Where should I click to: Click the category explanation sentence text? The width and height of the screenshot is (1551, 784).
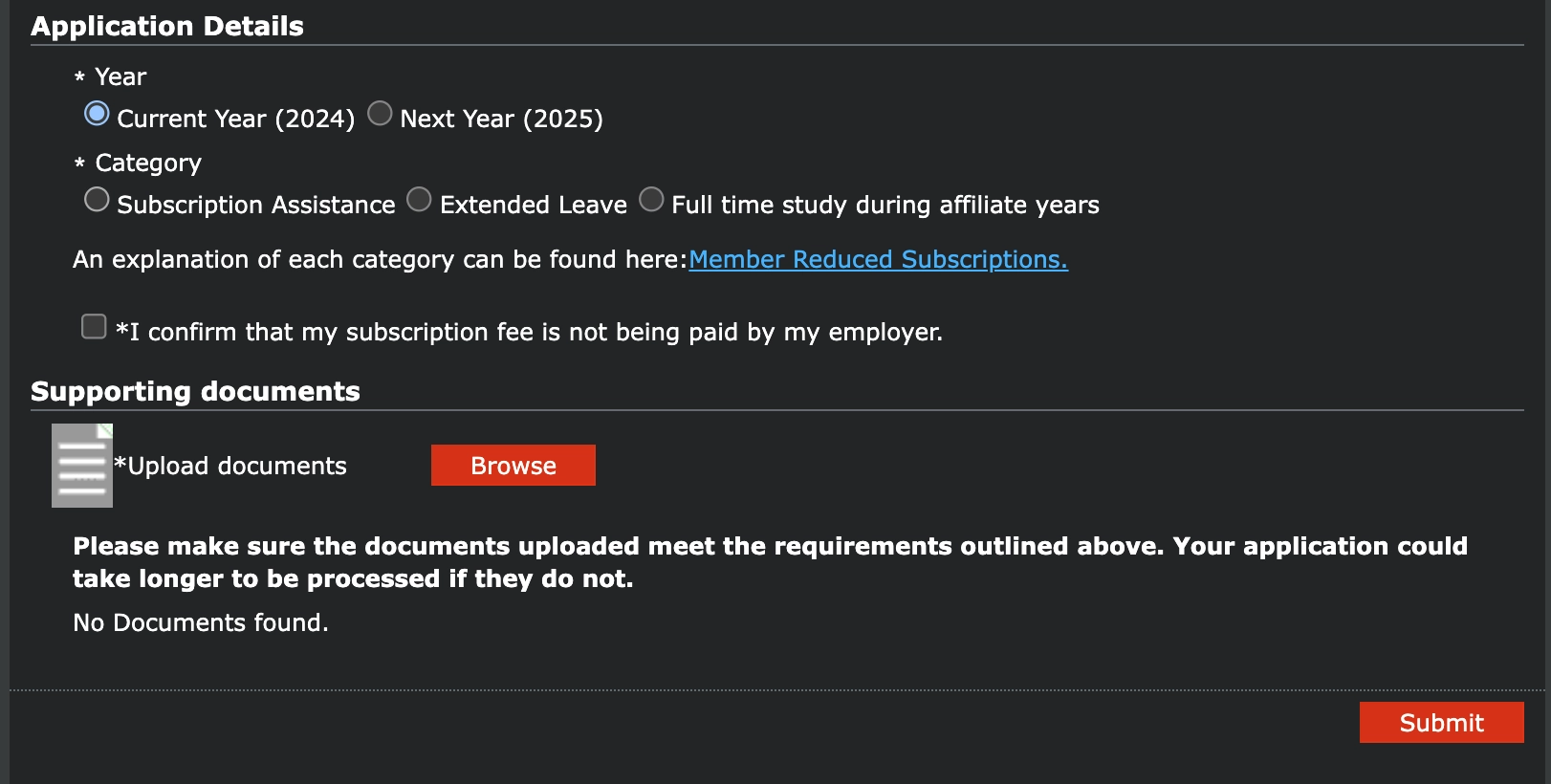tap(380, 259)
